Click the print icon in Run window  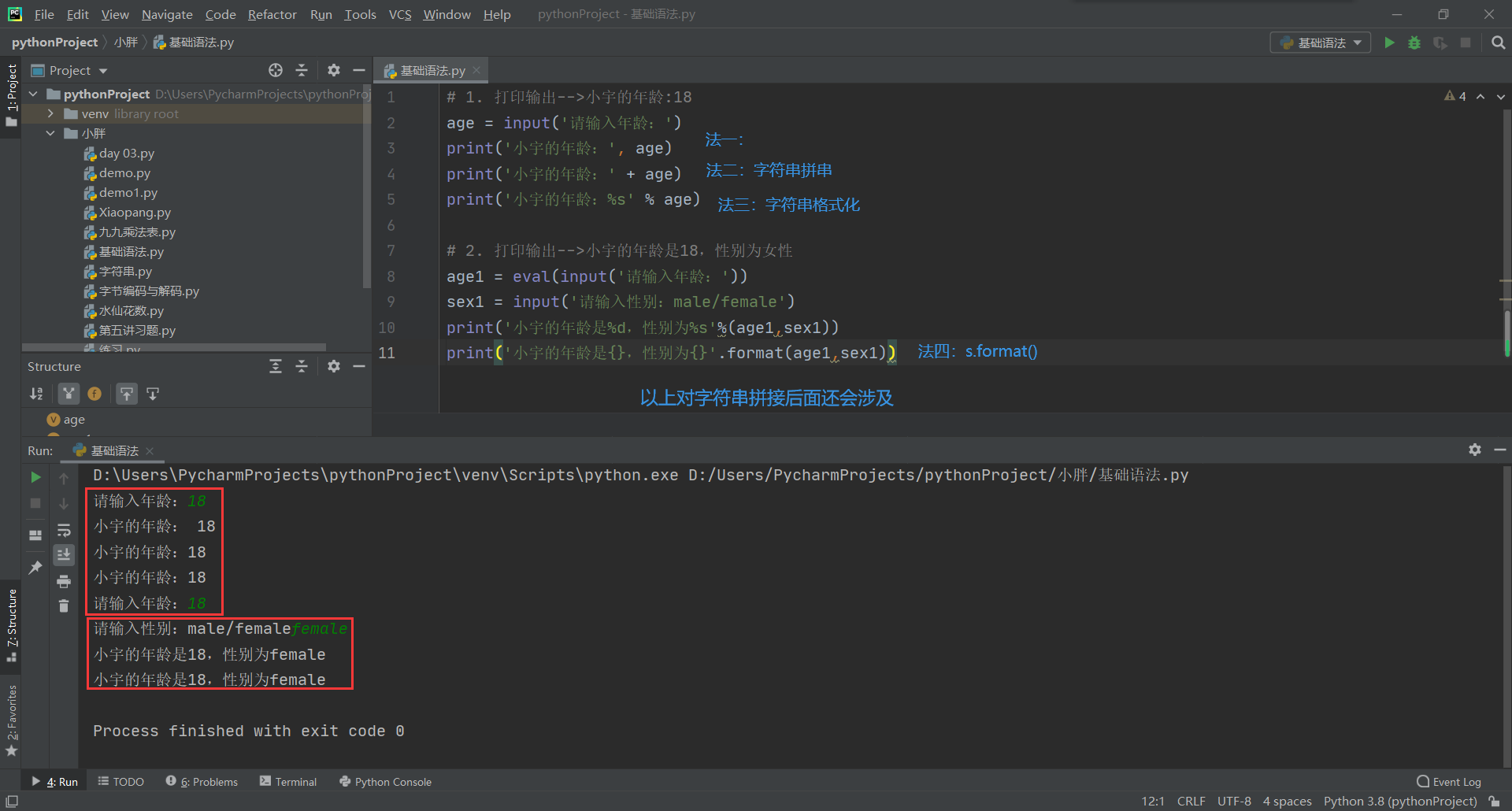(x=64, y=581)
